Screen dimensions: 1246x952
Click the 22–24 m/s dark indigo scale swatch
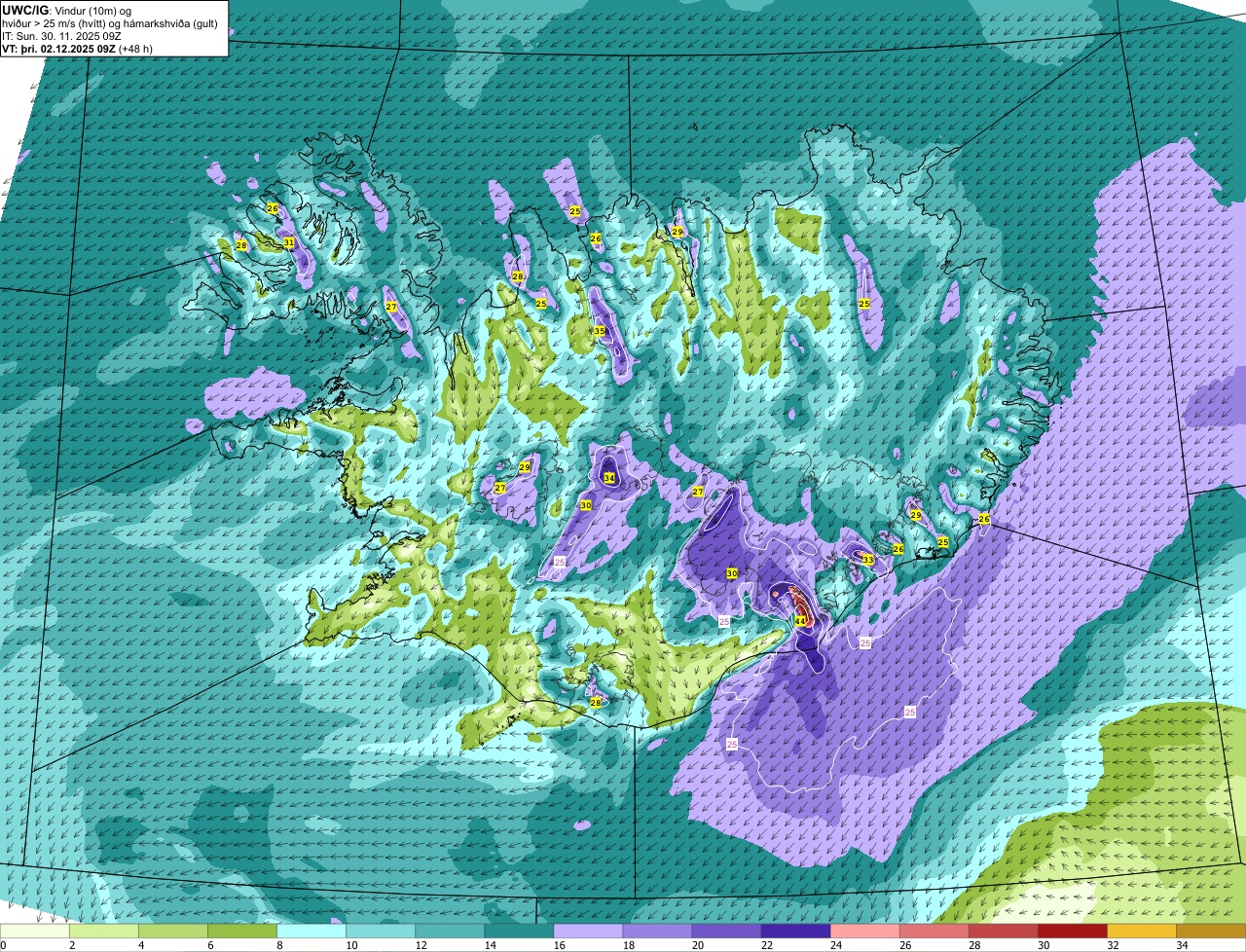795,932
